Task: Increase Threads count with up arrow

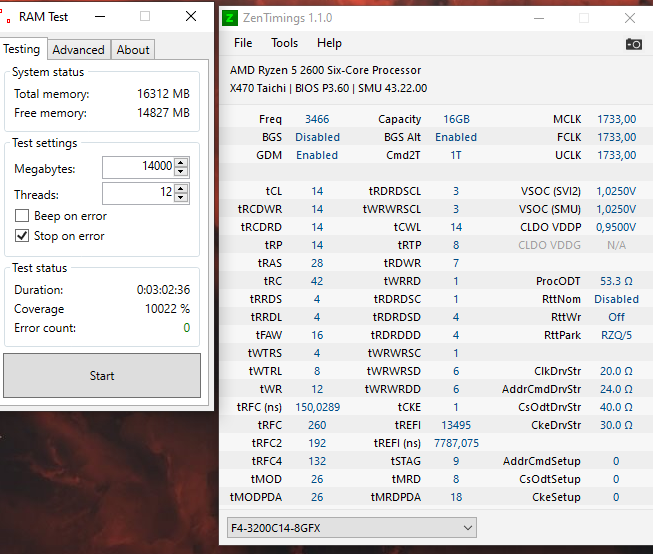Action: (180, 189)
